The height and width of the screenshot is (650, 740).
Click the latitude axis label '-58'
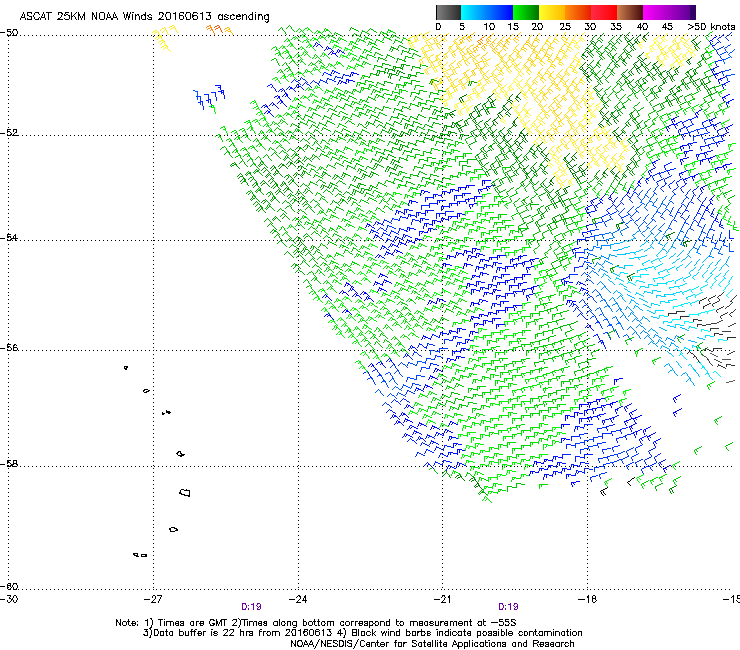tap(9, 464)
